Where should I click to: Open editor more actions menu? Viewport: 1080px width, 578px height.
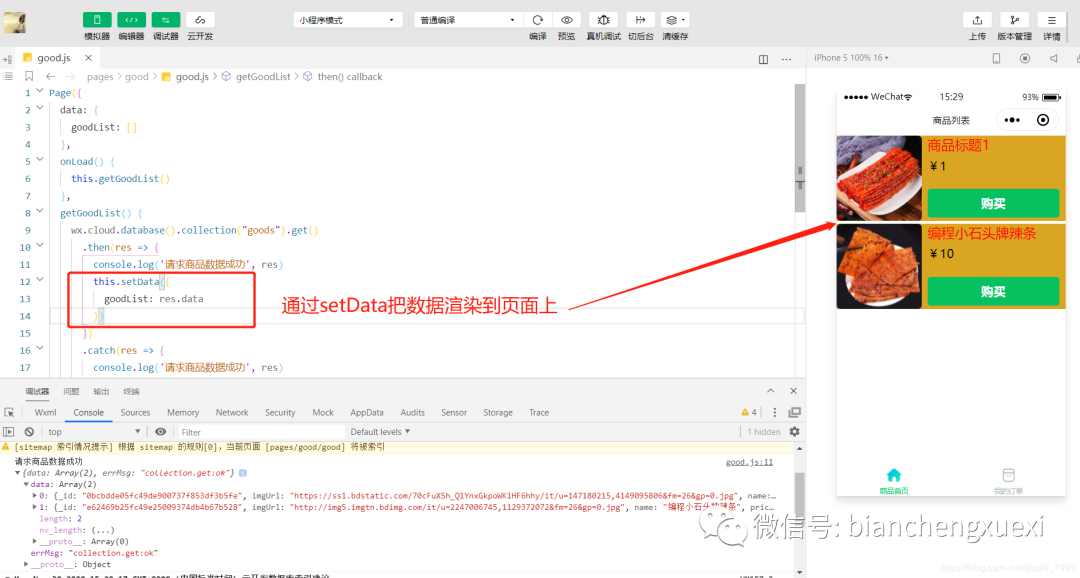[787, 59]
